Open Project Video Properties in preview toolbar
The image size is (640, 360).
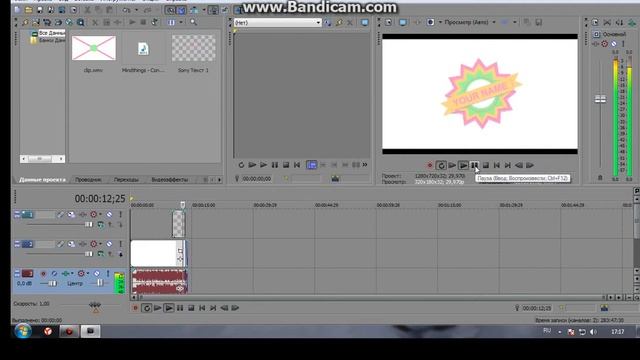389,22
